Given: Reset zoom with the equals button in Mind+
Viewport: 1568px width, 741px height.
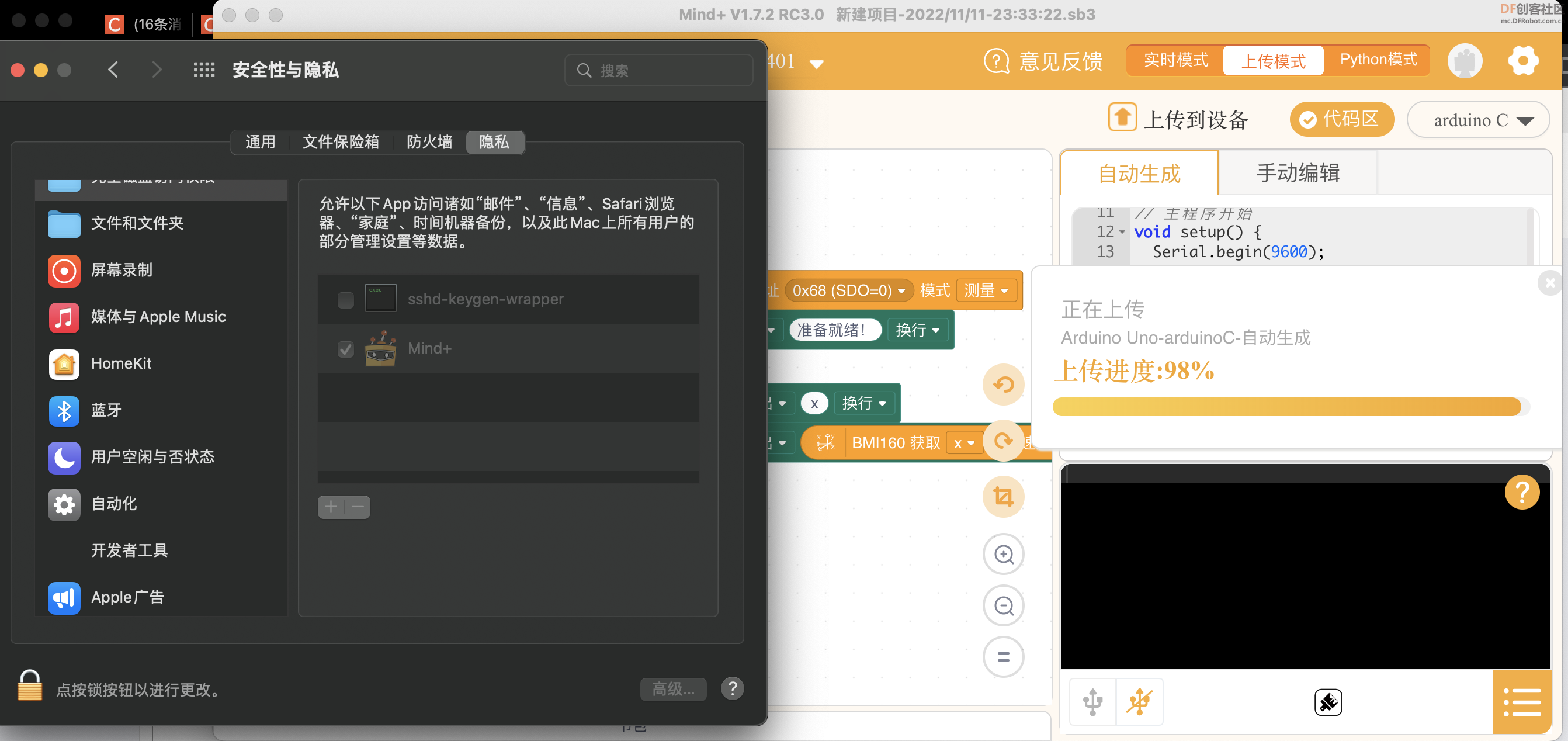Looking at the screenshot, I should point(1004,657).
